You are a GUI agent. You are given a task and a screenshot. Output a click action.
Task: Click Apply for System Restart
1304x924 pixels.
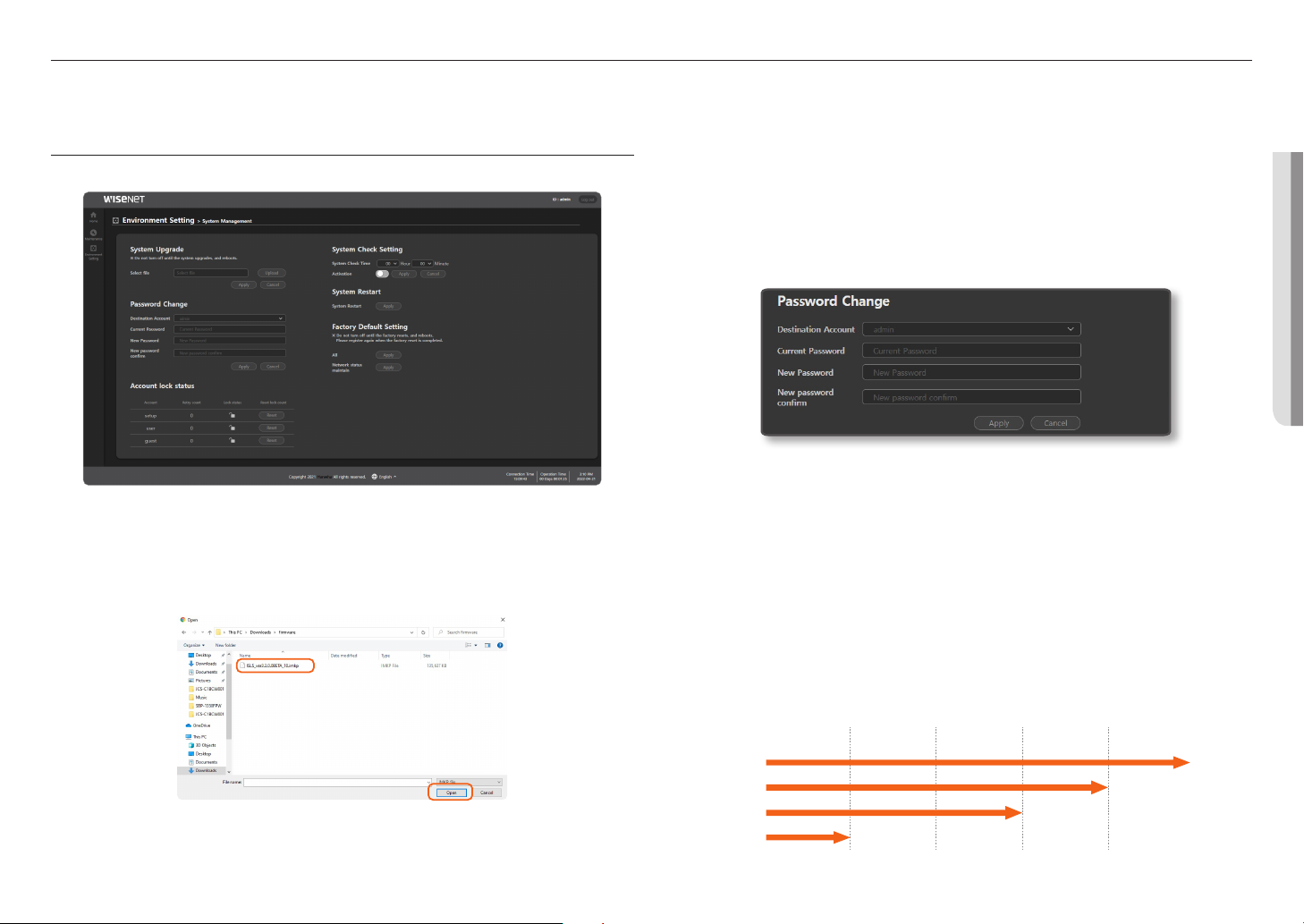(x=388, y=306)
